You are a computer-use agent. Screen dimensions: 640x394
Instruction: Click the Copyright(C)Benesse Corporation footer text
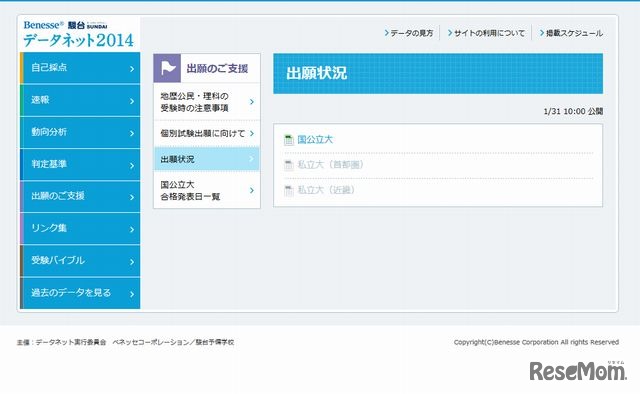coord(536,342)
